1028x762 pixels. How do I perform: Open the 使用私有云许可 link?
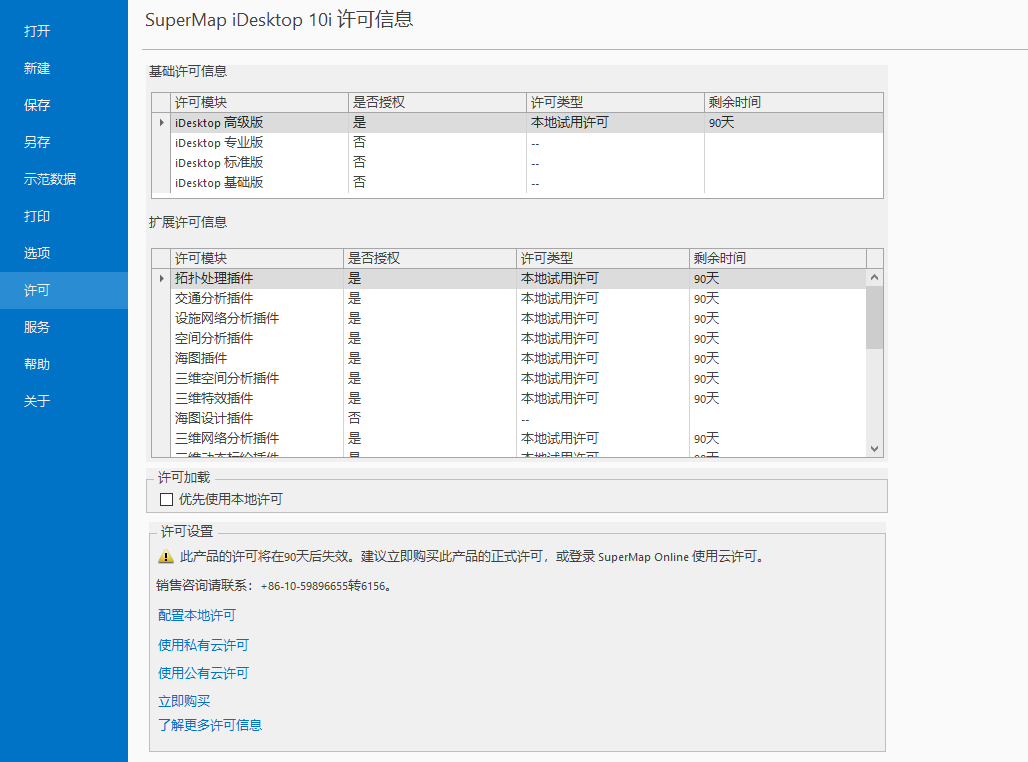click(x=203, y=645)
